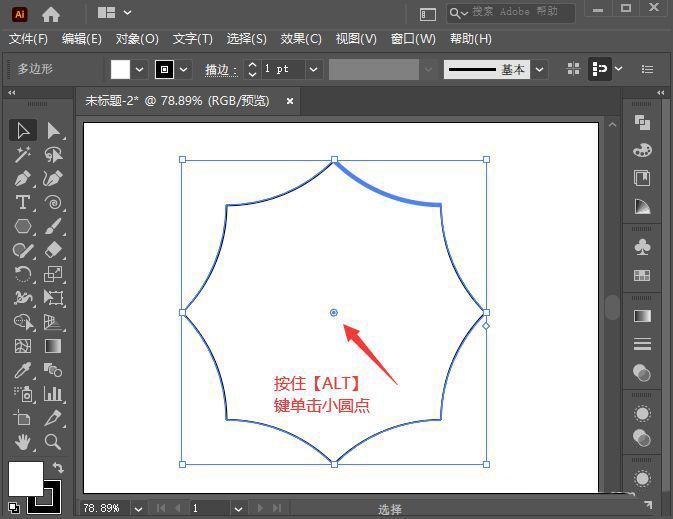The height and width of the screenshot is (519, 673).
Task: Select the Eraser tool
Action: click(53, 250)
